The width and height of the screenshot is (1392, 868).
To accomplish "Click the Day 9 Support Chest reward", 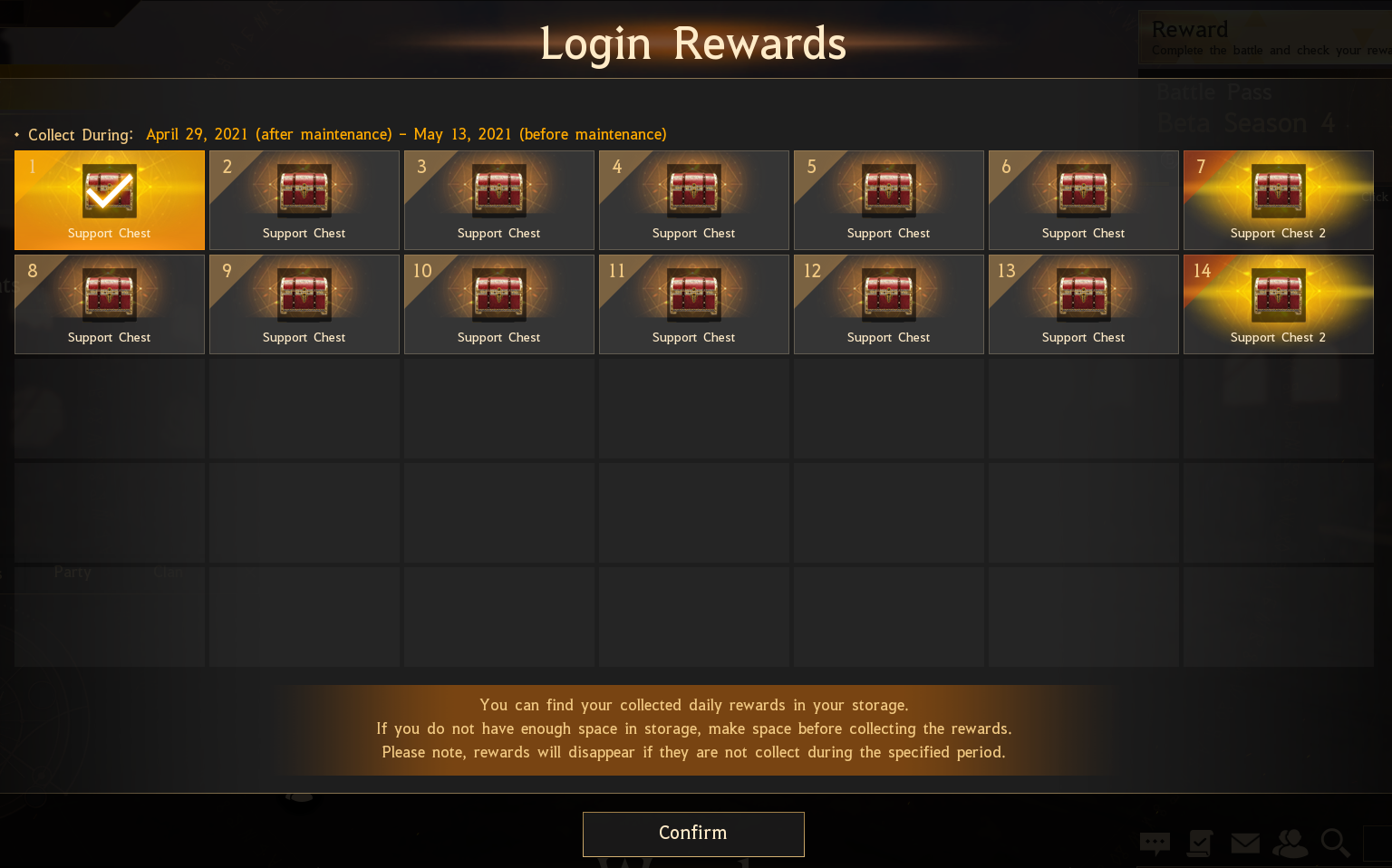I will click(x=304, y=304).
